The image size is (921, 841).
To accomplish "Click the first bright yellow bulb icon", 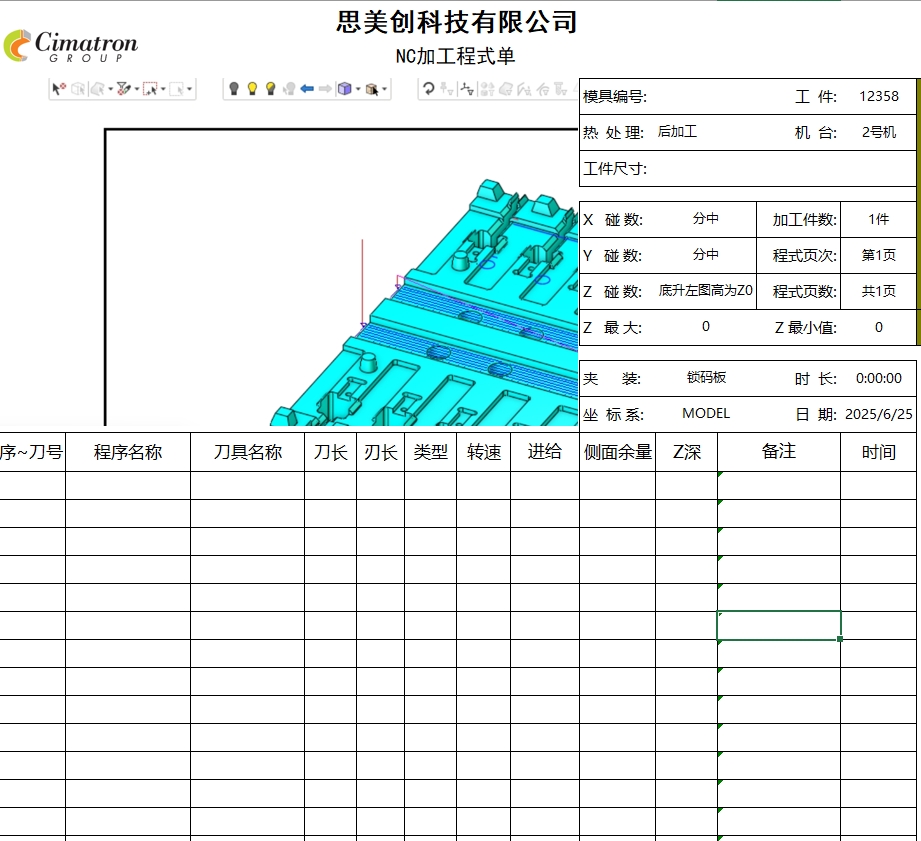I will point(252,89).
